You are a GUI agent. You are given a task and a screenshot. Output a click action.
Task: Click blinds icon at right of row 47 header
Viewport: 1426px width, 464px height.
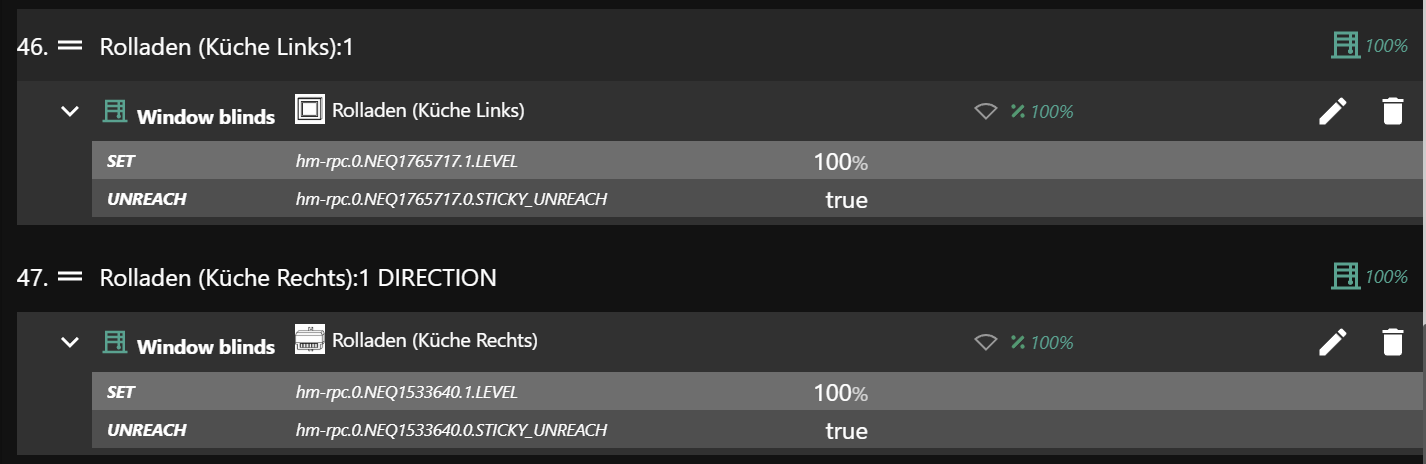[x=1346, y=276]
